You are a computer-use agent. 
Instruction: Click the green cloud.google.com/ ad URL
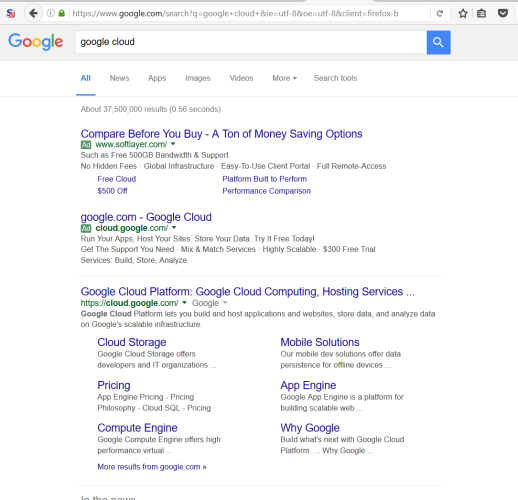132,228
